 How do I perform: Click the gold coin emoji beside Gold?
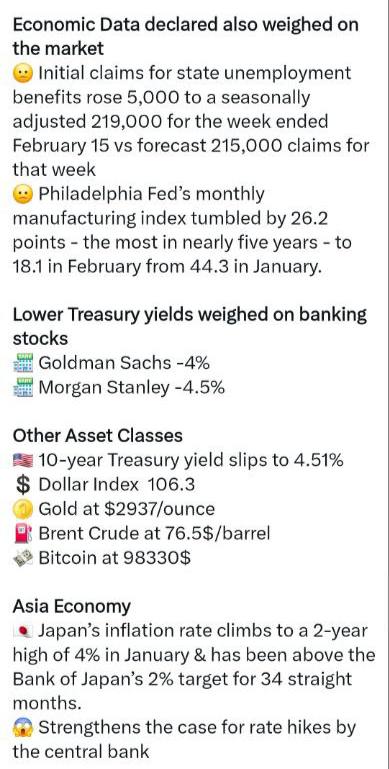pos(23,509)
